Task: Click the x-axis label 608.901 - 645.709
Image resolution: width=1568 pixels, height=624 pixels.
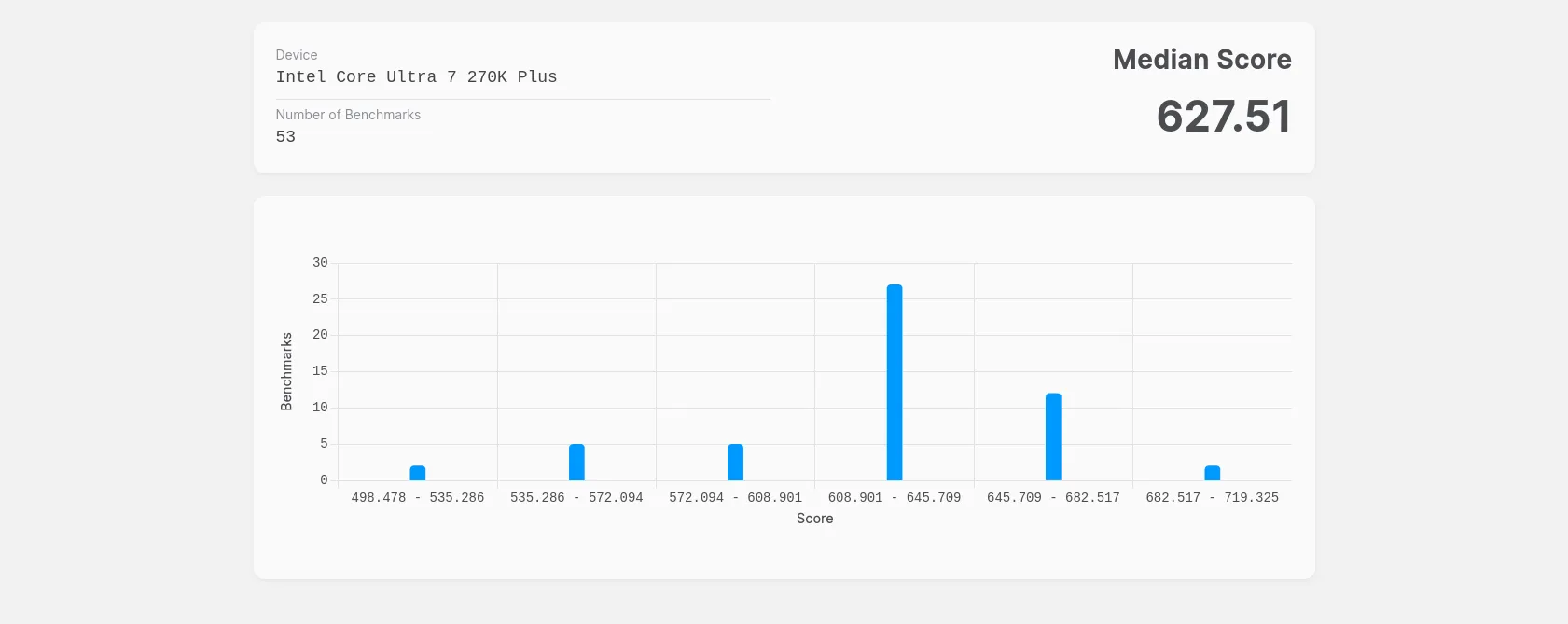Action: point(895,498)
